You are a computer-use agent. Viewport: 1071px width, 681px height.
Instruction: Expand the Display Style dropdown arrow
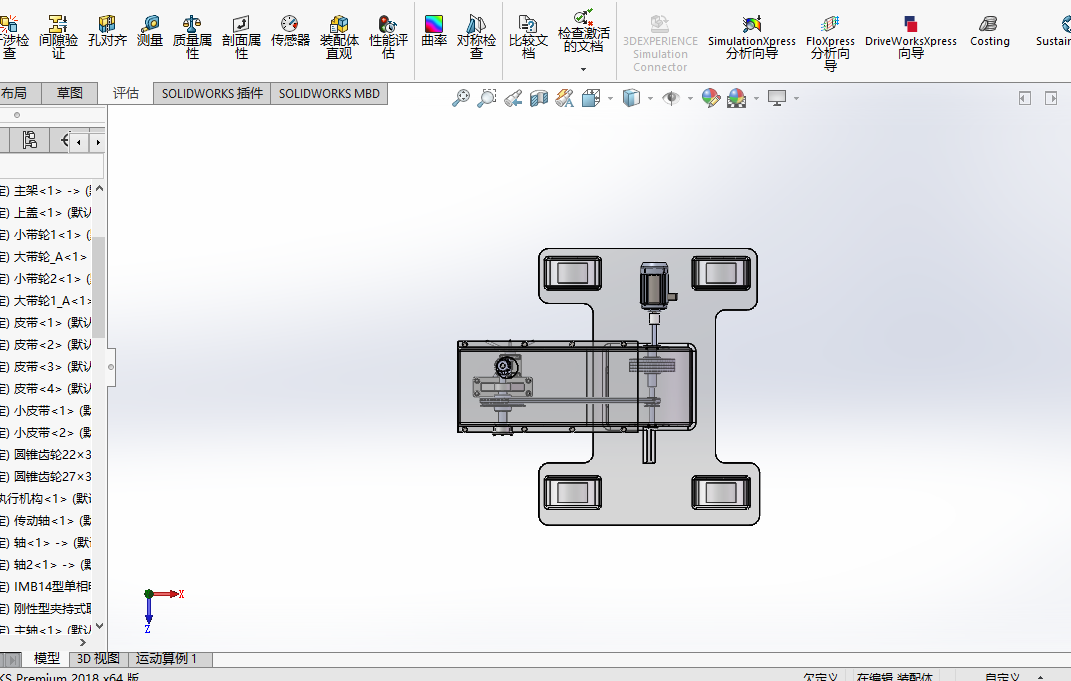650,99
